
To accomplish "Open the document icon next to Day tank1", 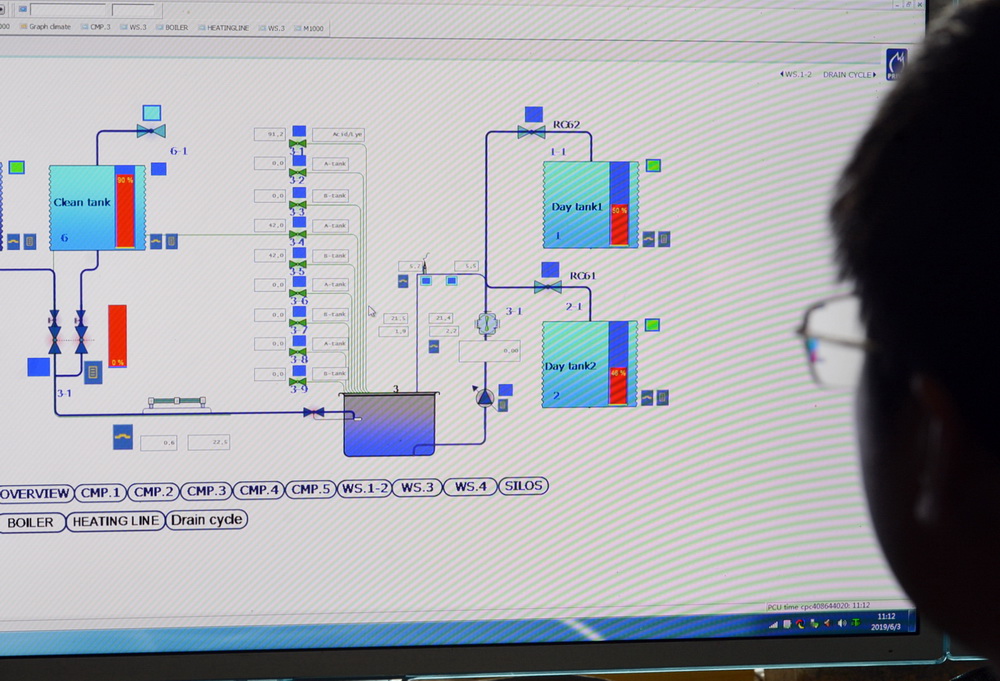I will [x=664, y=239].
